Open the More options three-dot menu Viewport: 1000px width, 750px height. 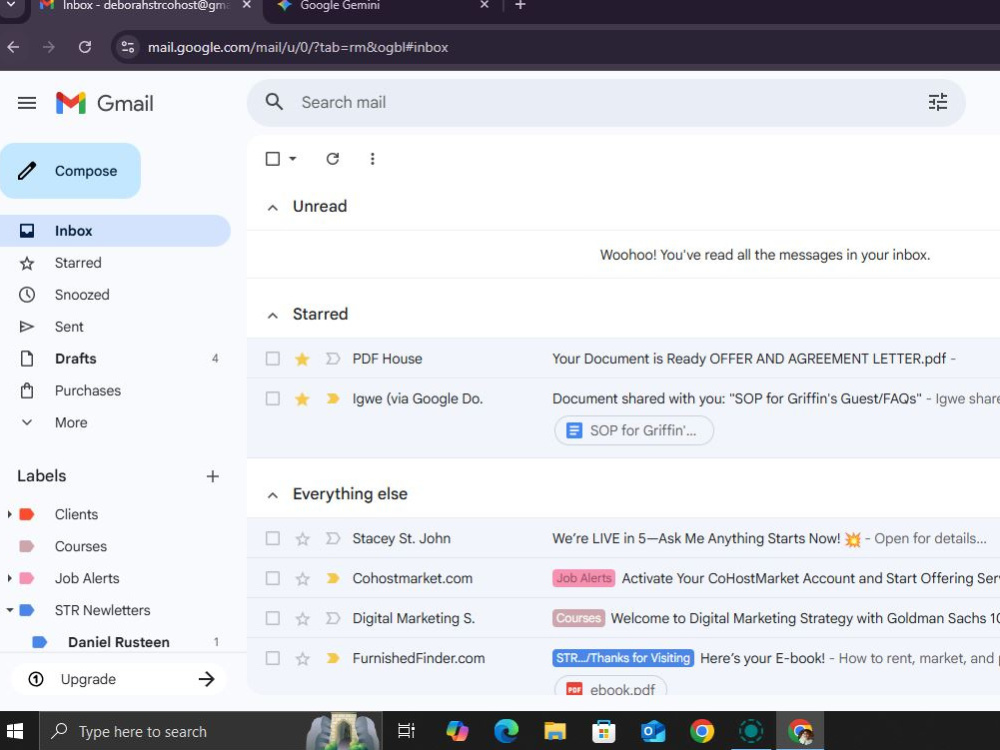372,159
